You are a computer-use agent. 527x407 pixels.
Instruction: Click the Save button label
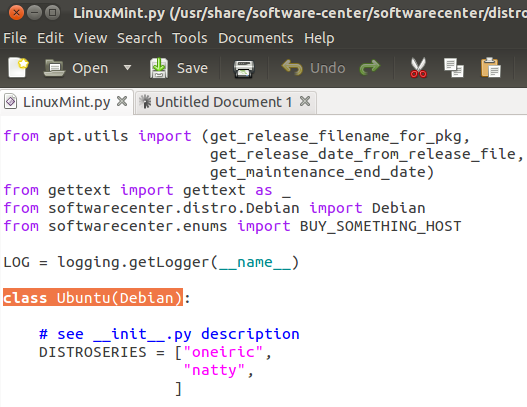click(192, 68)
